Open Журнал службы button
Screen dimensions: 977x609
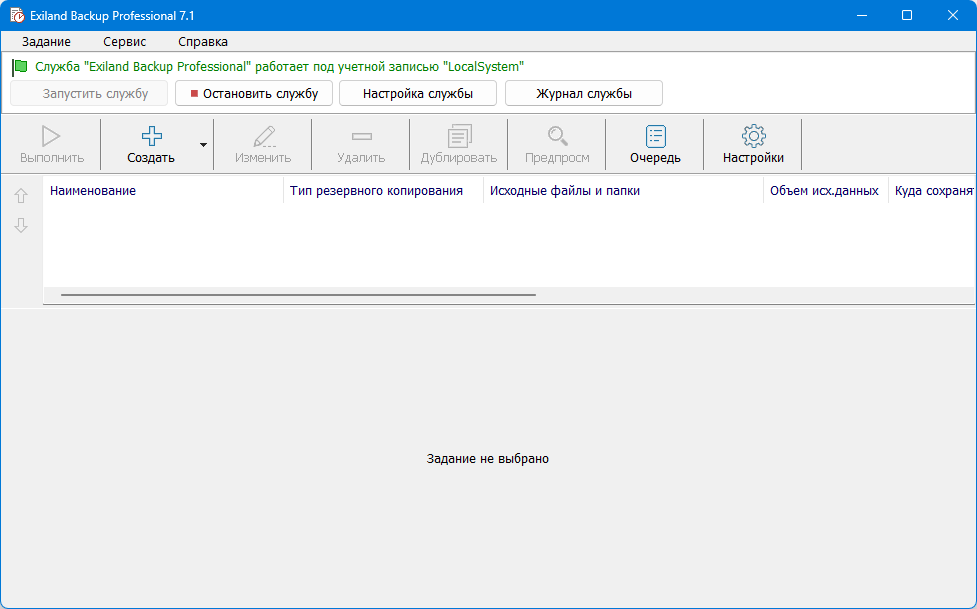[583, 94]
